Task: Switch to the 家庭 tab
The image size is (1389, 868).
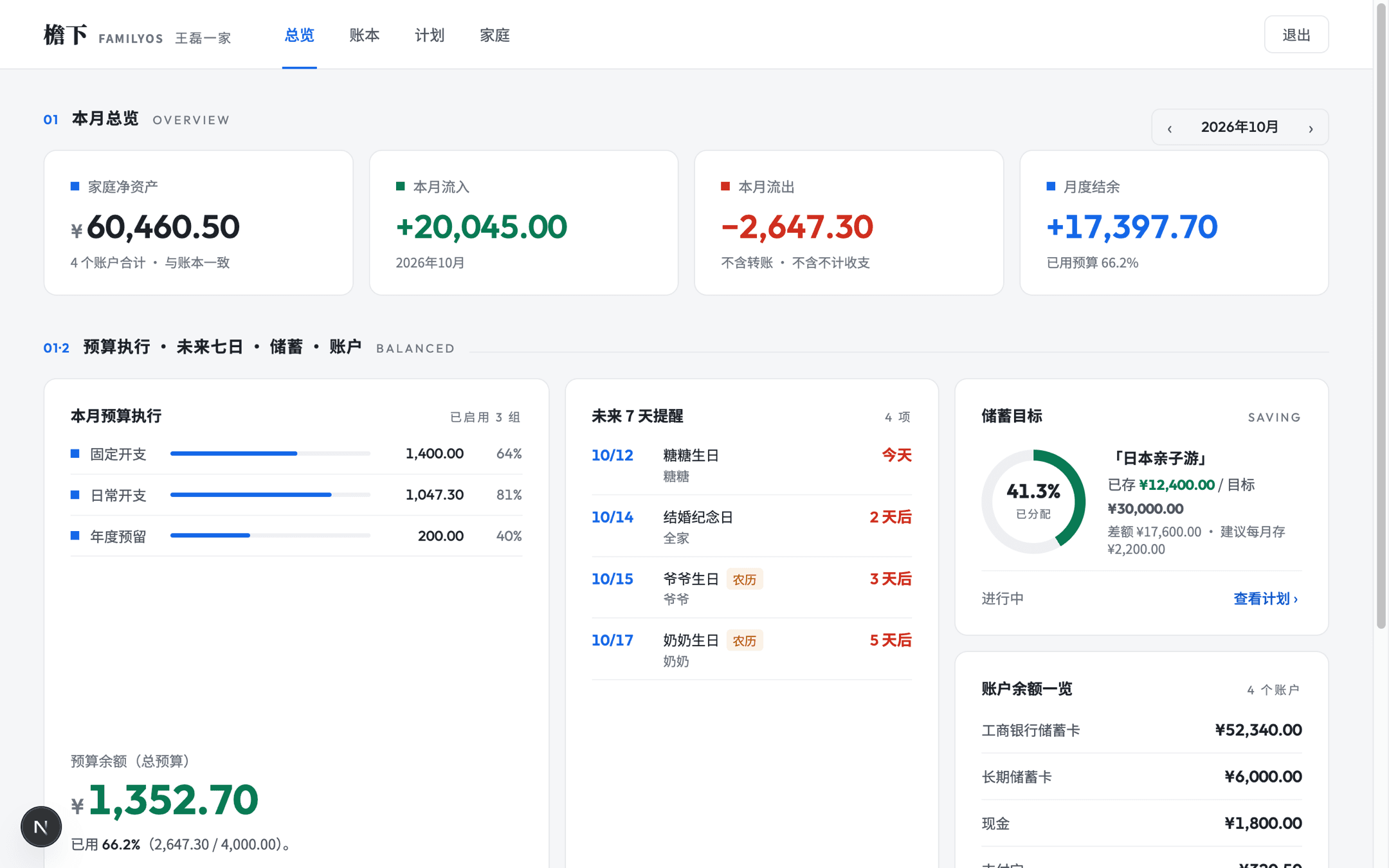Action: click(495, 35)
